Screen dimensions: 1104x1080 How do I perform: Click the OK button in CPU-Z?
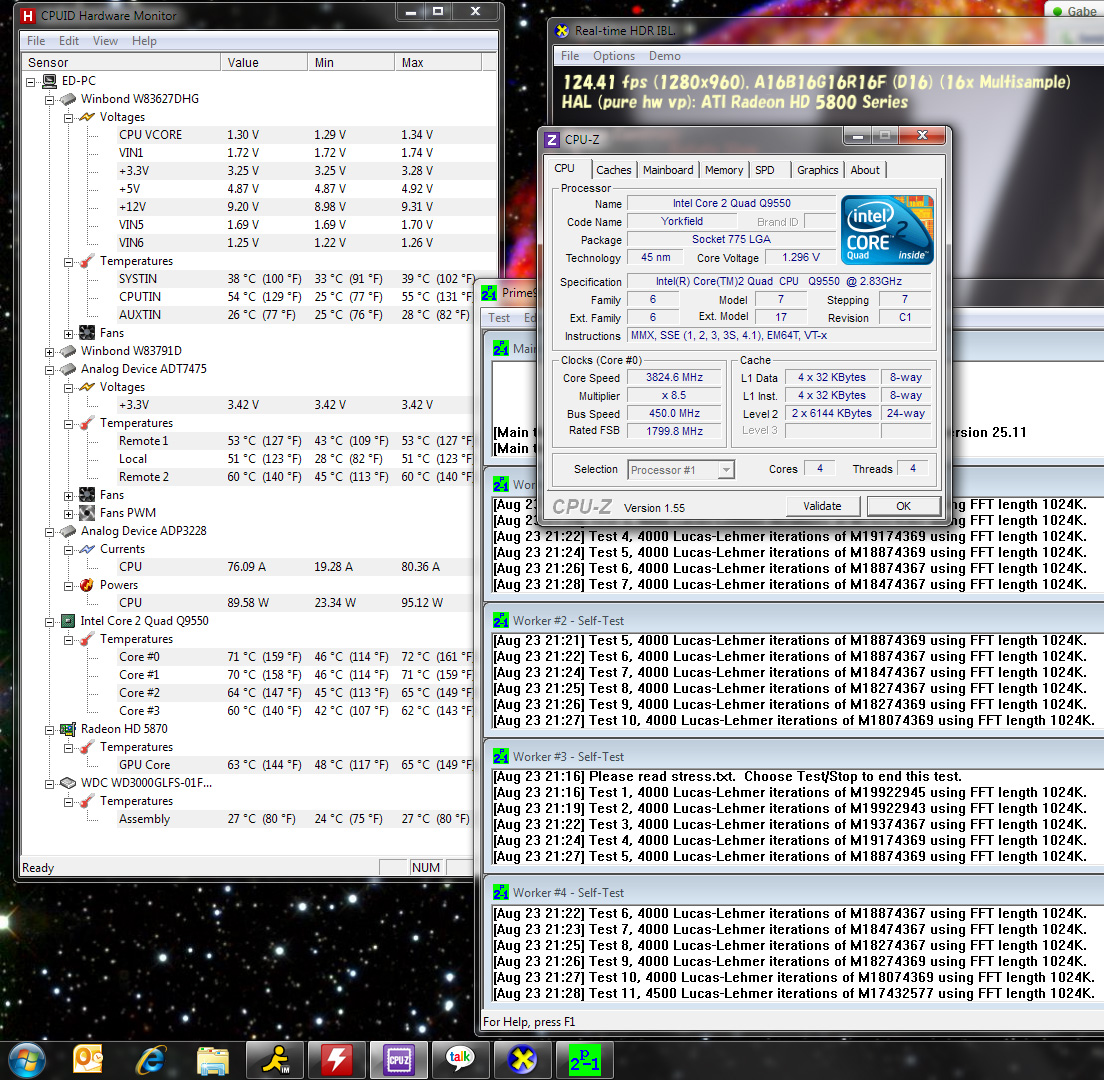click(x=903, y=506)
